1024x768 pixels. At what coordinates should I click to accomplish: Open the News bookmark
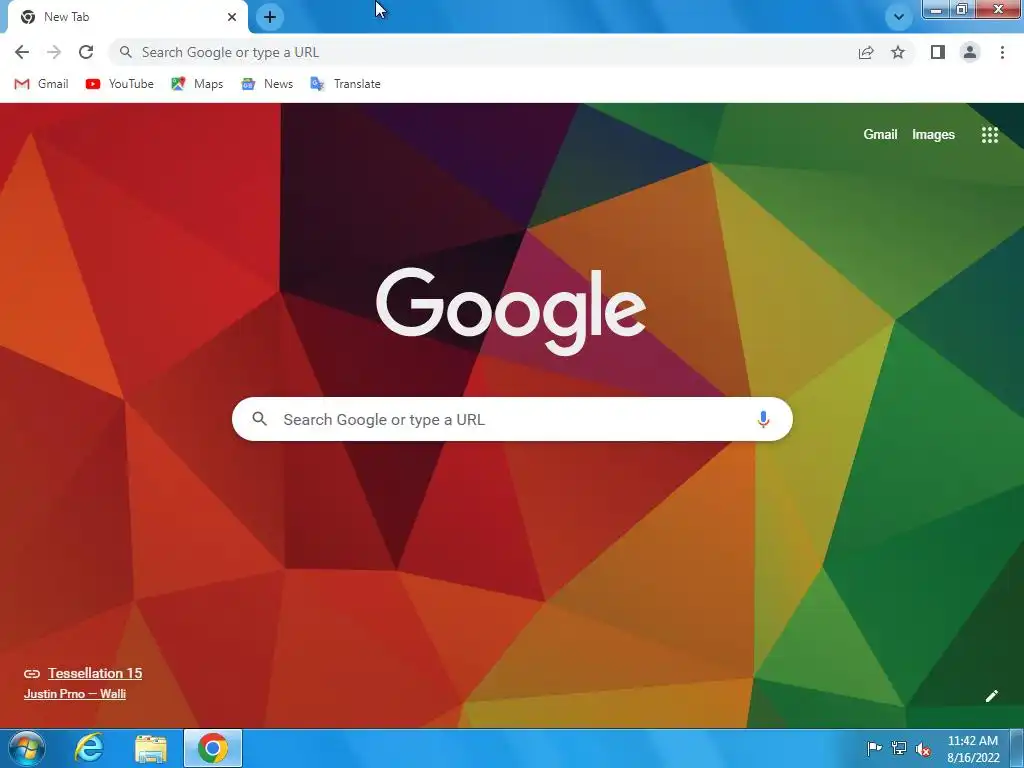[x=267, y=84]
